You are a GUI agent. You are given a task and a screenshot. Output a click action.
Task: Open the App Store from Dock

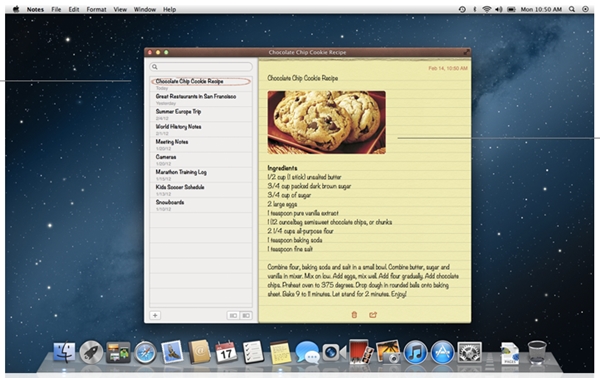point(442,352)
